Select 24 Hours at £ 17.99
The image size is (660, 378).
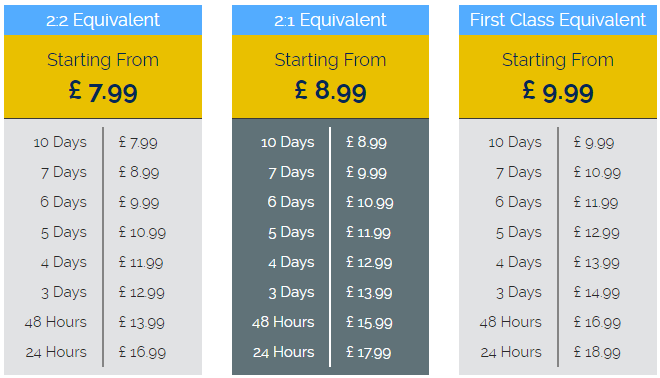[x=283, y=352]
